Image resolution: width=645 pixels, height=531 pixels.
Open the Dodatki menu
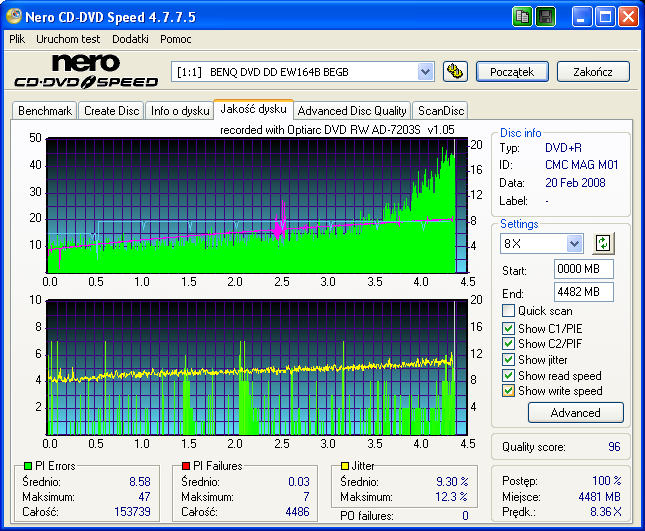click(x=130, y=39)
